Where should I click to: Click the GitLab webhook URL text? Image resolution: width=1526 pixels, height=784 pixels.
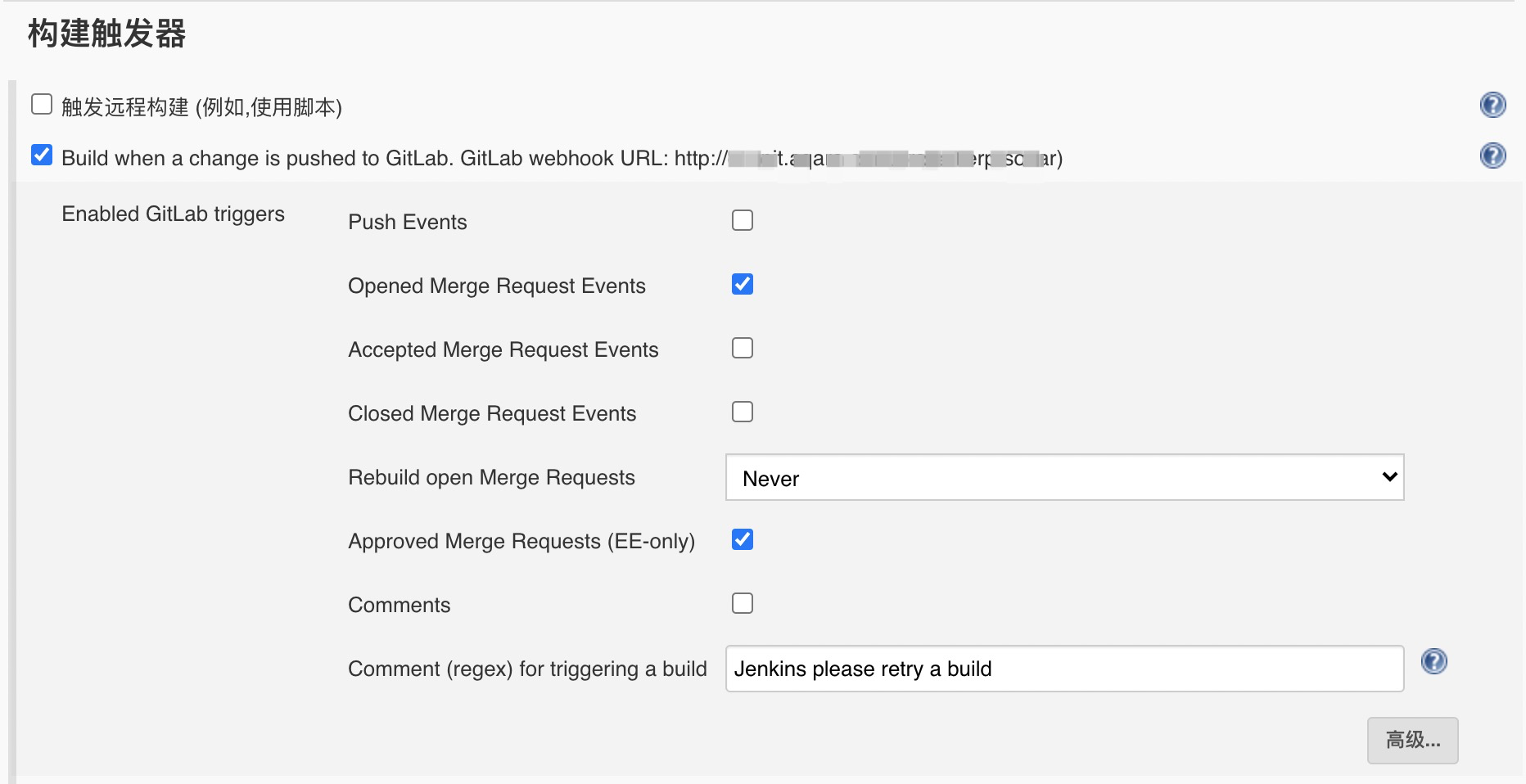[x=868, y=158]
